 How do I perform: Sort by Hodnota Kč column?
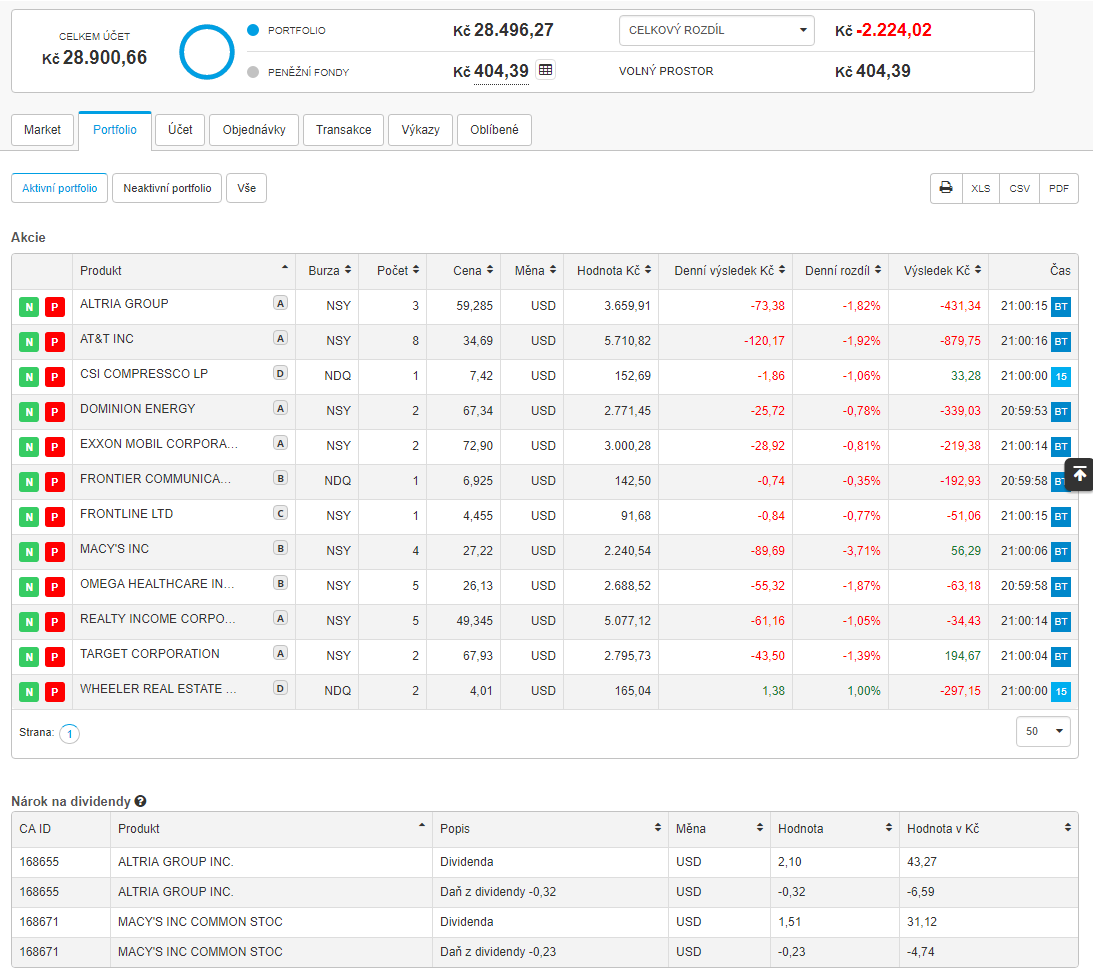(611, 270)
